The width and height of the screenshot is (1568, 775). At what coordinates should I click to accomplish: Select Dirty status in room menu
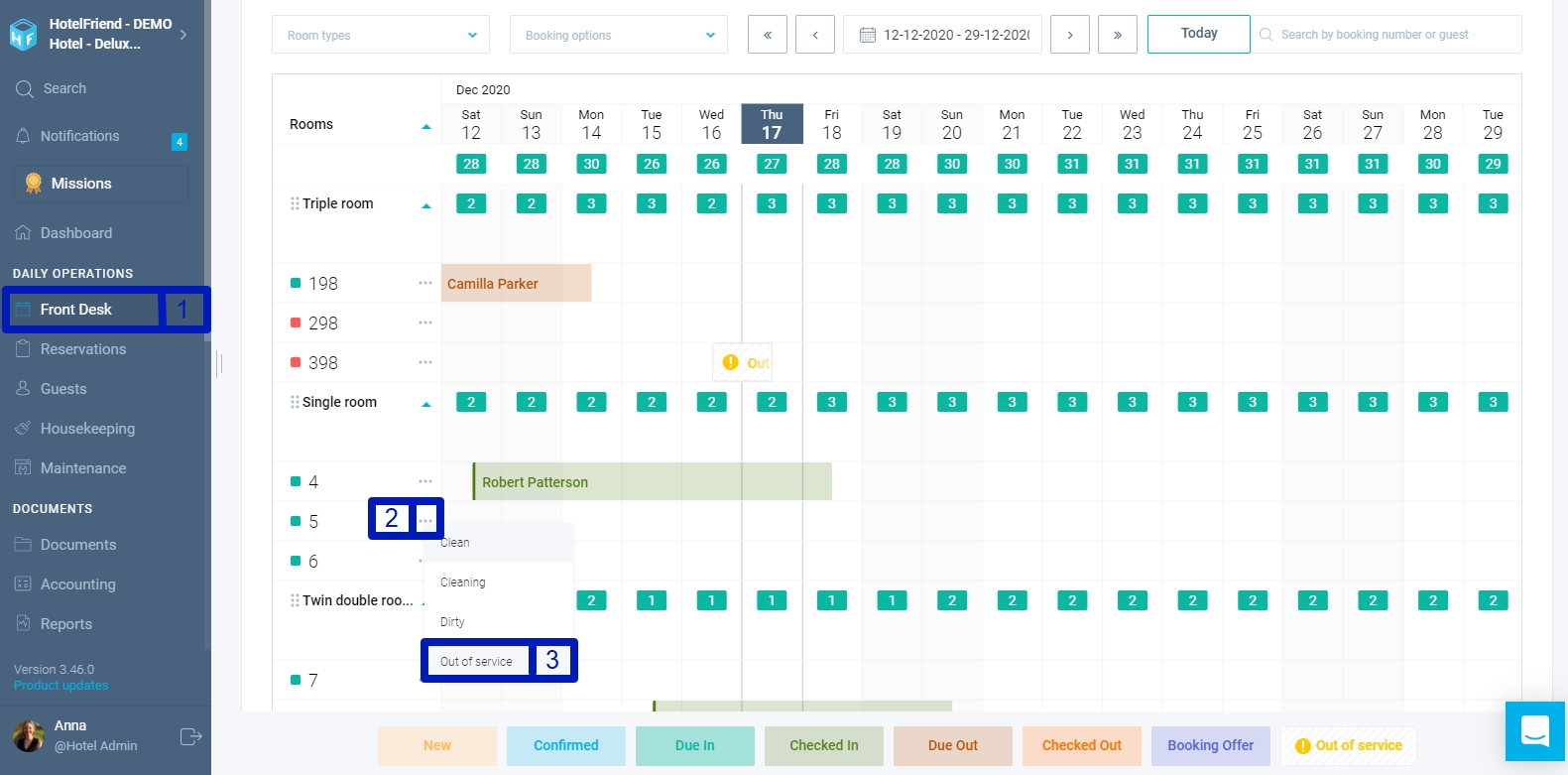click(x=499, y=622)
